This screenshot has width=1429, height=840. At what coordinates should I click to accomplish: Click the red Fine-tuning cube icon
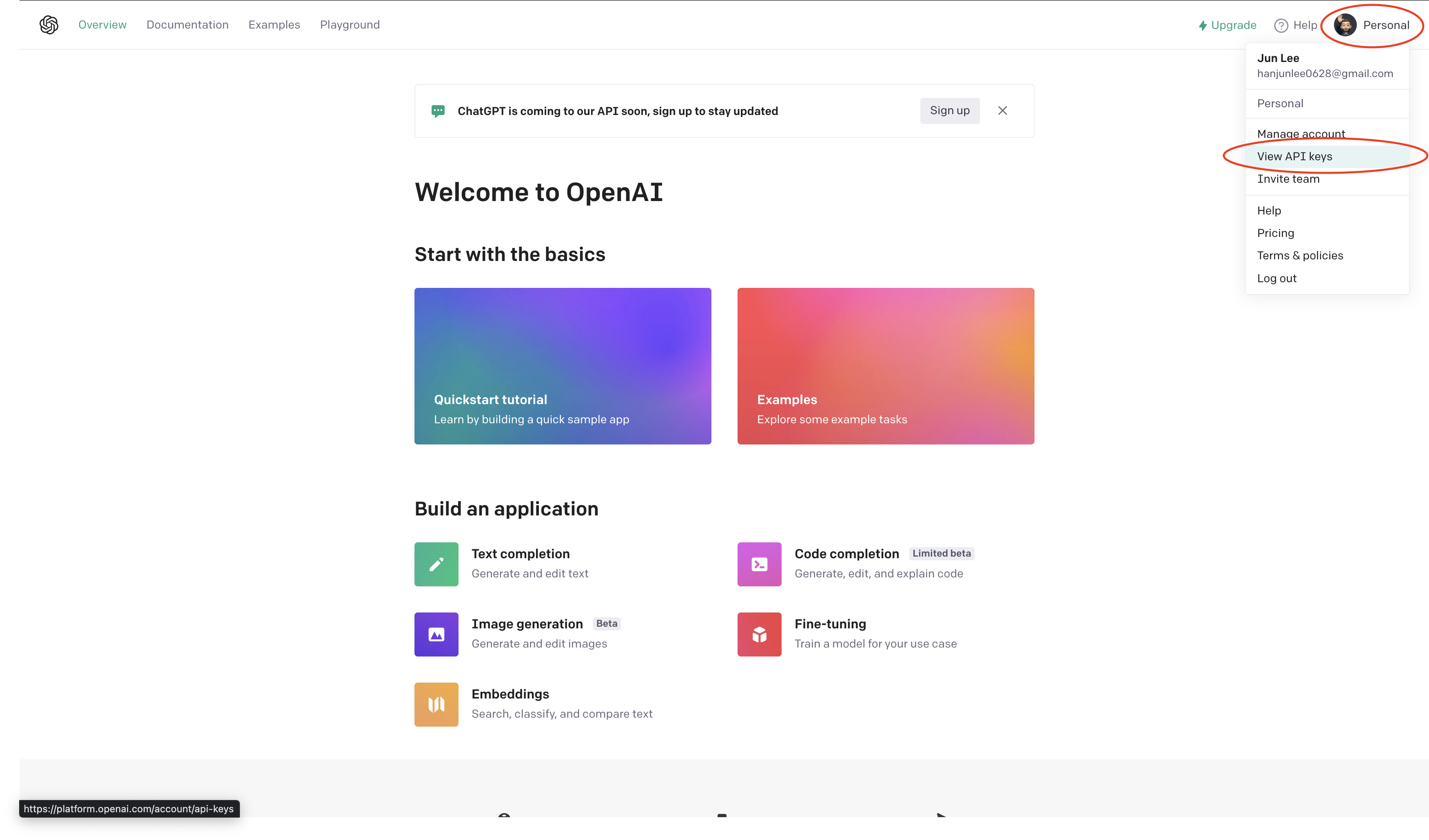point(759,634)
